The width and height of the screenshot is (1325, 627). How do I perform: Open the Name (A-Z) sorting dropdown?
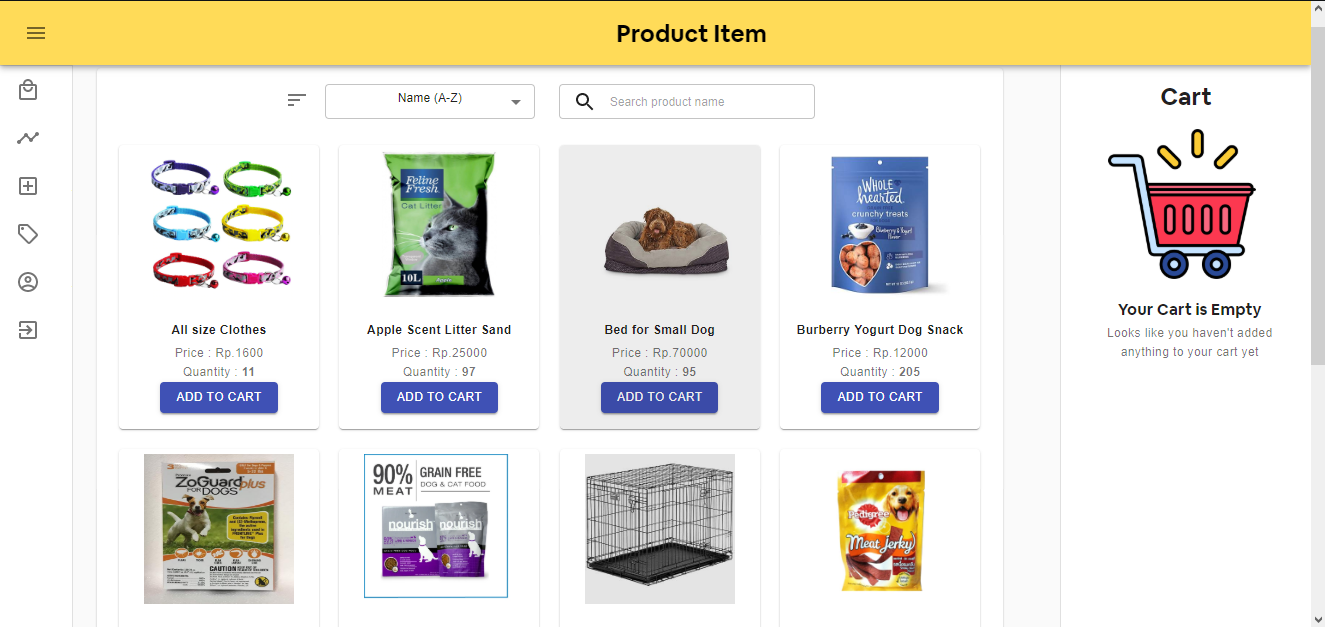click(429, 101)
